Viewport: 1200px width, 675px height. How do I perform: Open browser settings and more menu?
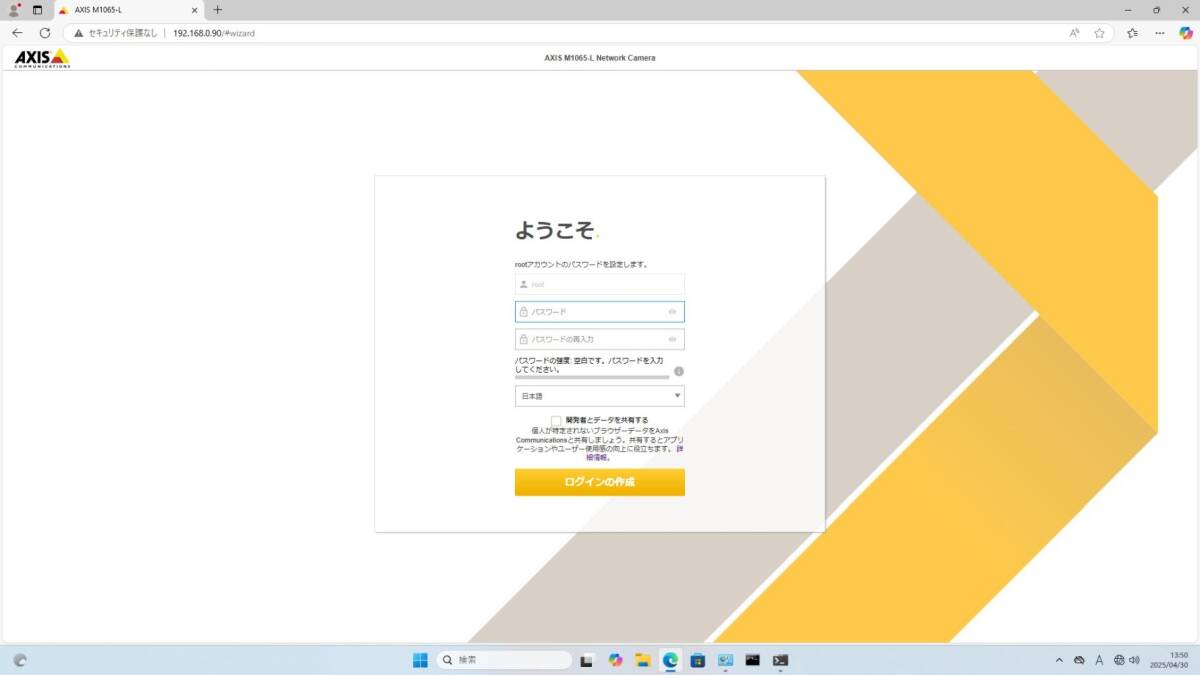pyautogui.click(x=1159, y=33)
